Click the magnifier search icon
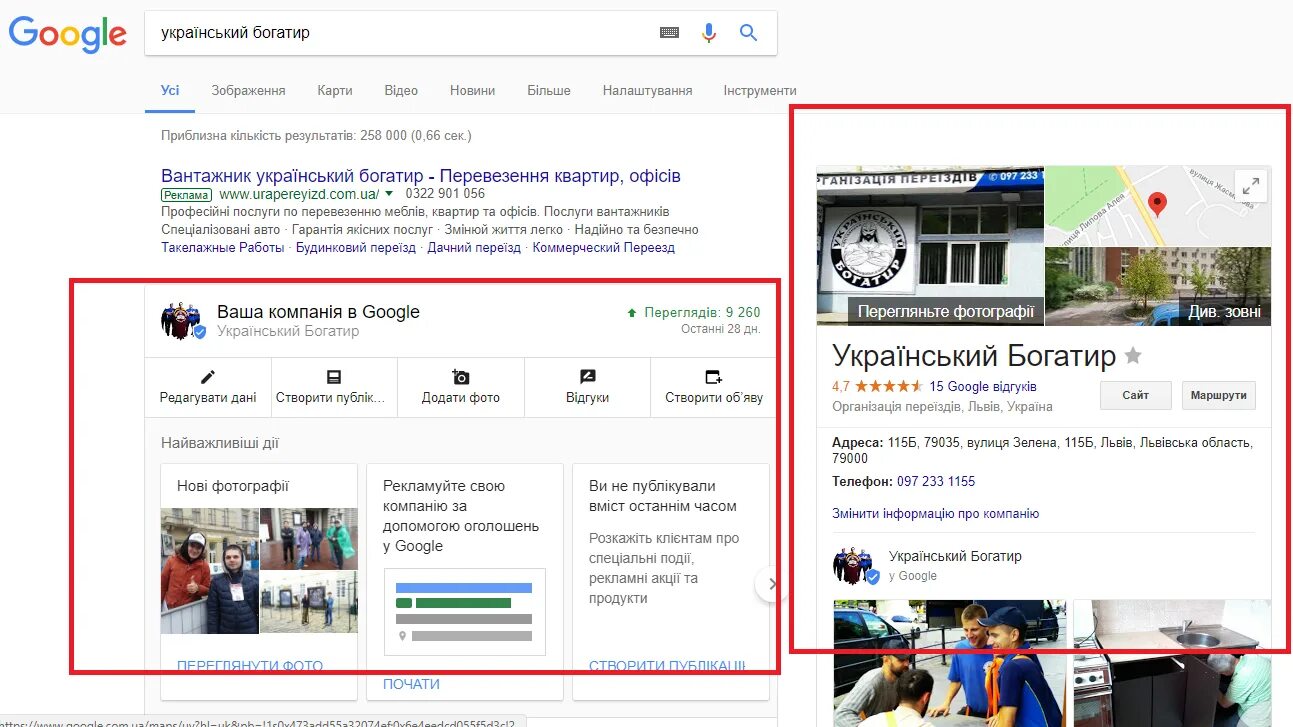 (x=748, y=33)
